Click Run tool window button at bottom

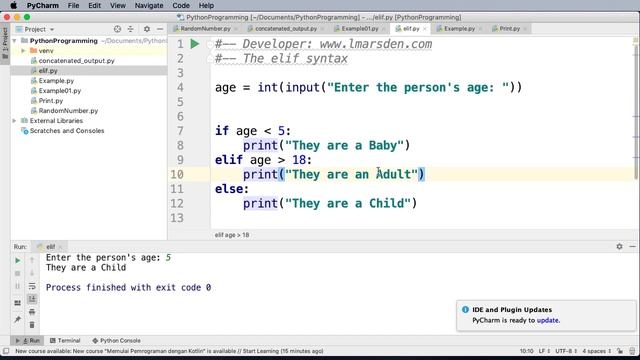pos(28,340)
